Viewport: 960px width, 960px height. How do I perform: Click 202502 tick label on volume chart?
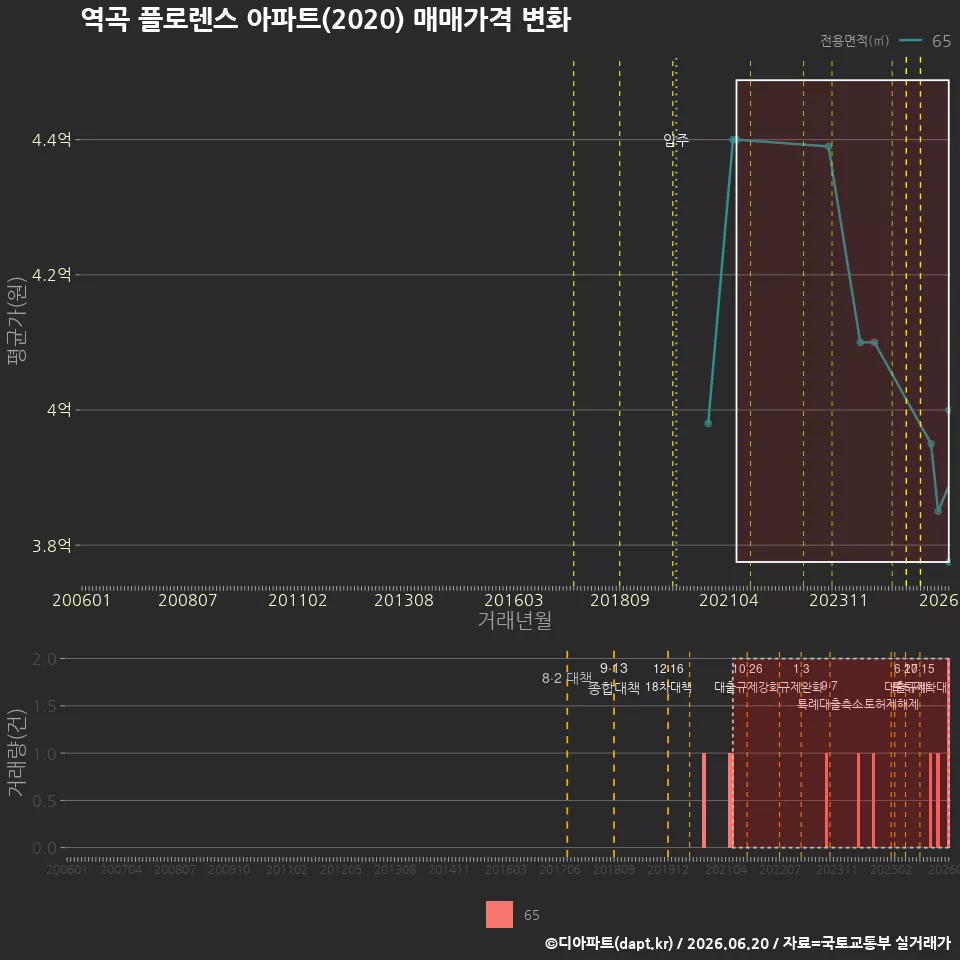pyautogui.click(x=891, y=869)
